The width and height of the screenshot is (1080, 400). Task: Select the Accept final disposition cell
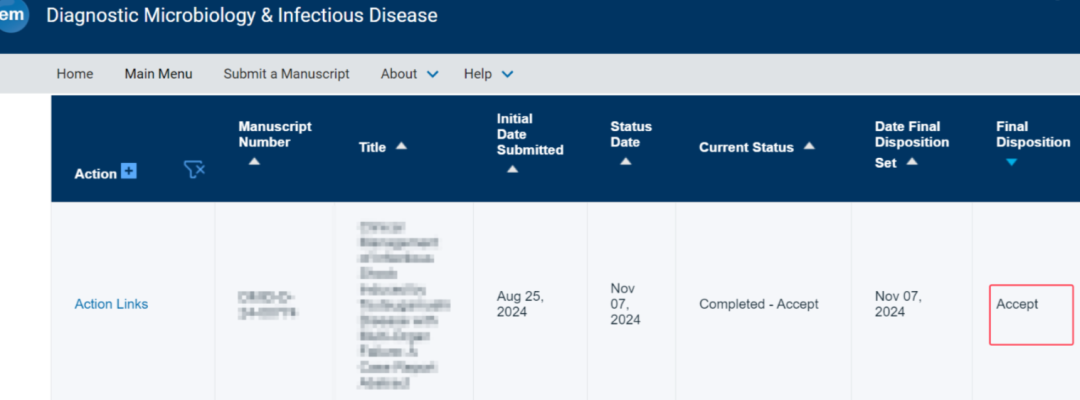(1031, 314)
